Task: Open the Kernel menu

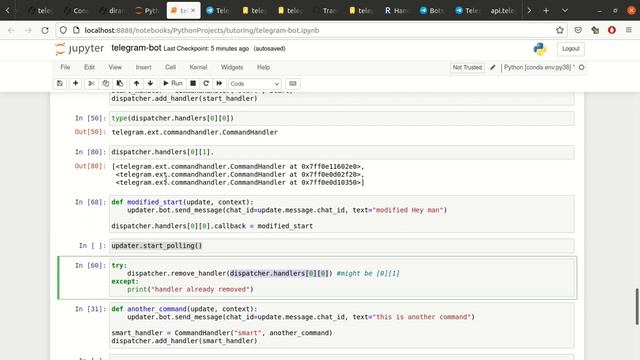Action: click(198, 67)
